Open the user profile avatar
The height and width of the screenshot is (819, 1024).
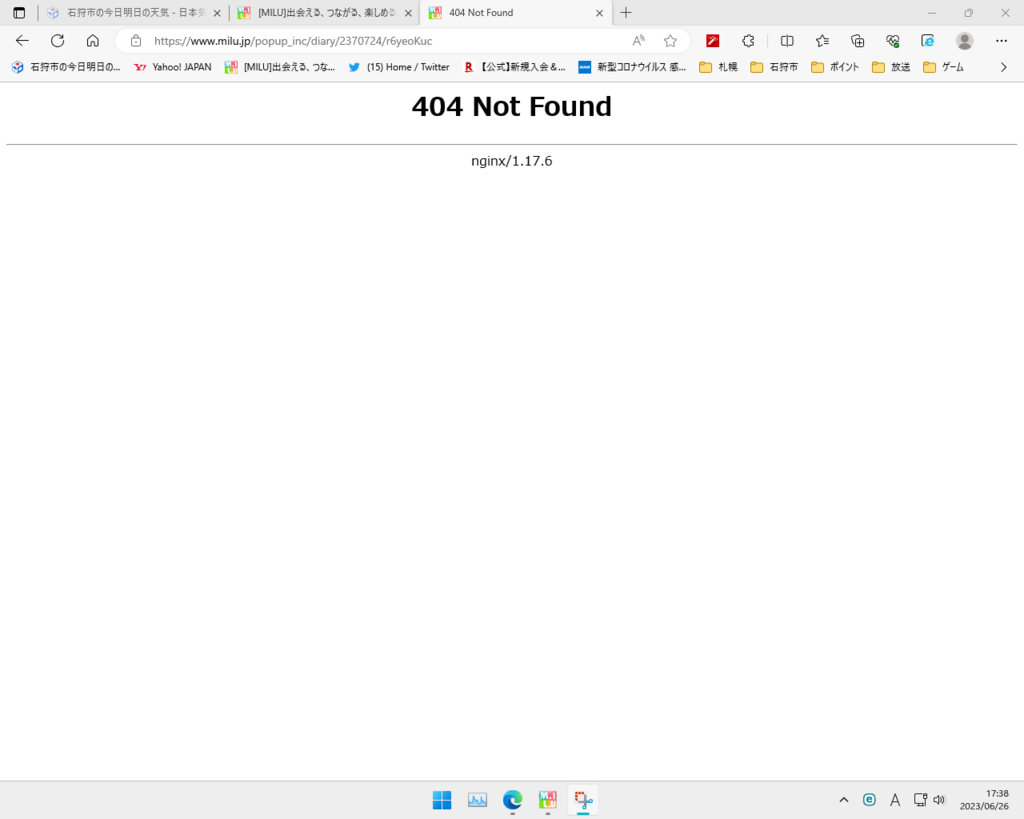tap(964, 41)
